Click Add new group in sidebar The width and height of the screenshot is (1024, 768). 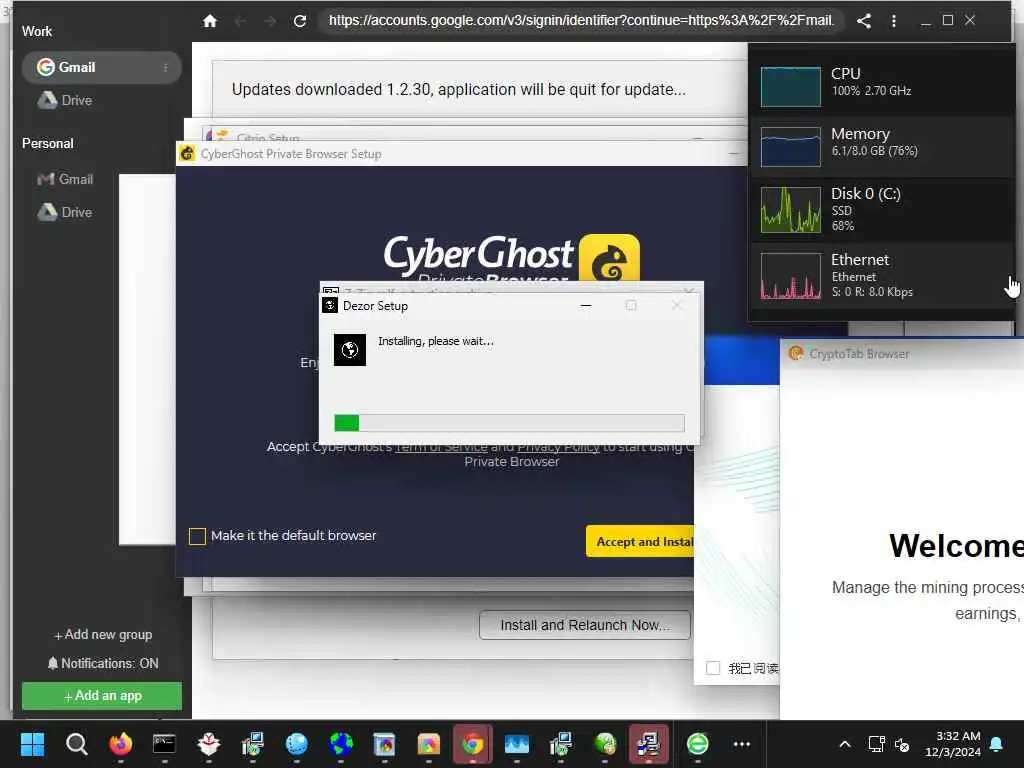pos(103,635)
